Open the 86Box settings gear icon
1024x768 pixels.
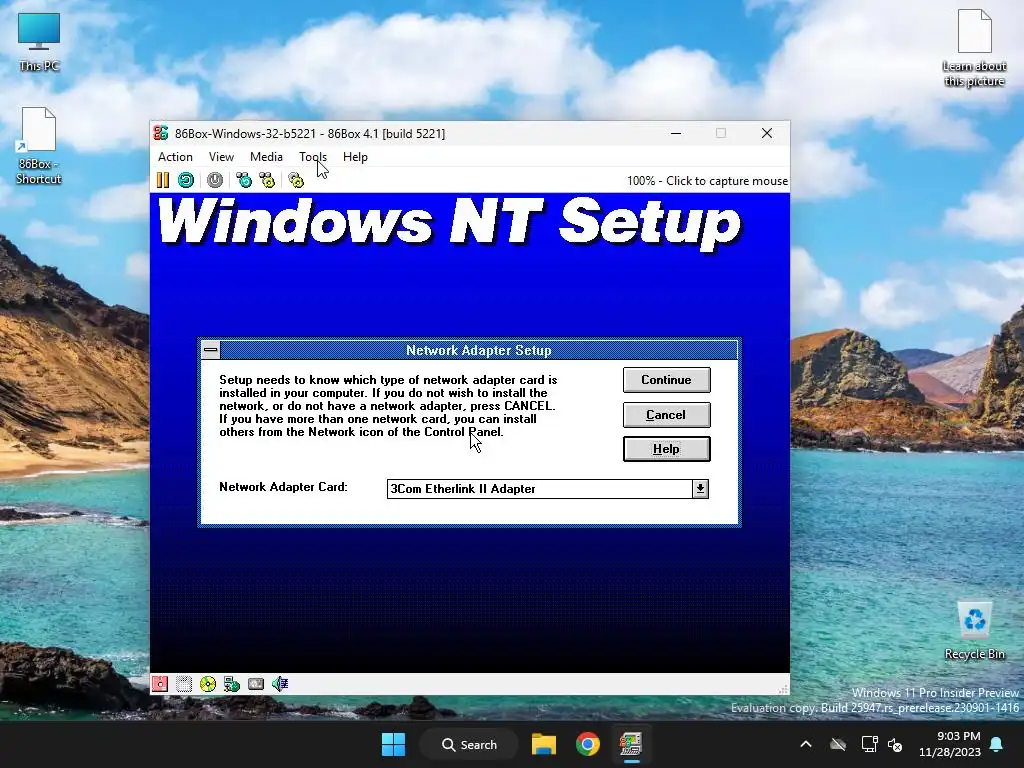click(296, 180)
